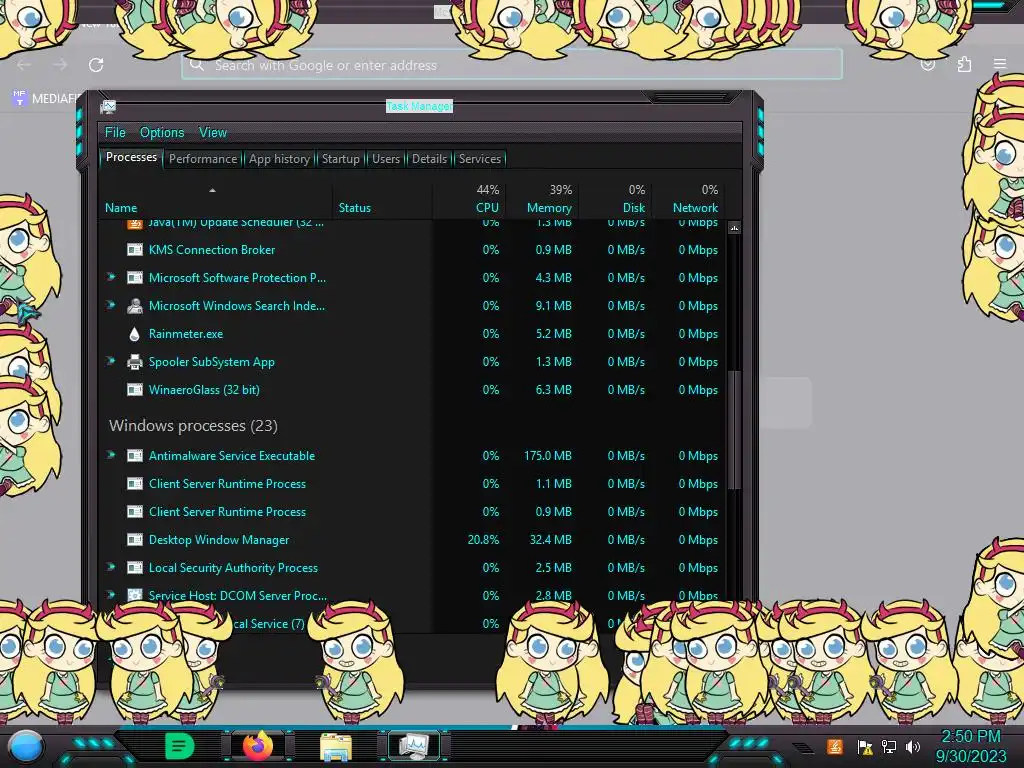Select the first Client Server Runtime Process

pyautogui.click(x=414, y=484)
